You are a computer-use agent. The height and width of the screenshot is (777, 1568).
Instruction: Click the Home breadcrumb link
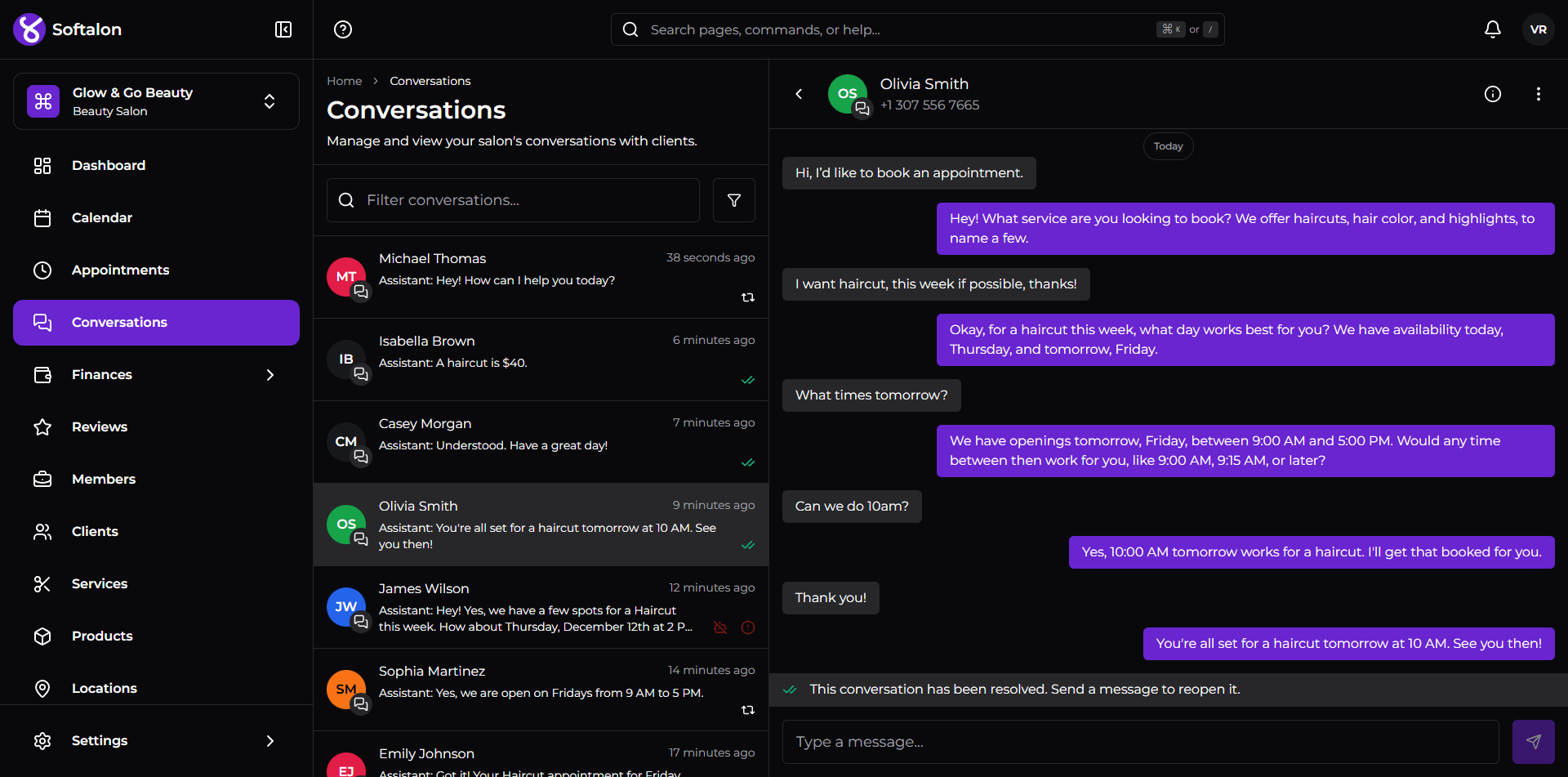(x=344, y=81)
